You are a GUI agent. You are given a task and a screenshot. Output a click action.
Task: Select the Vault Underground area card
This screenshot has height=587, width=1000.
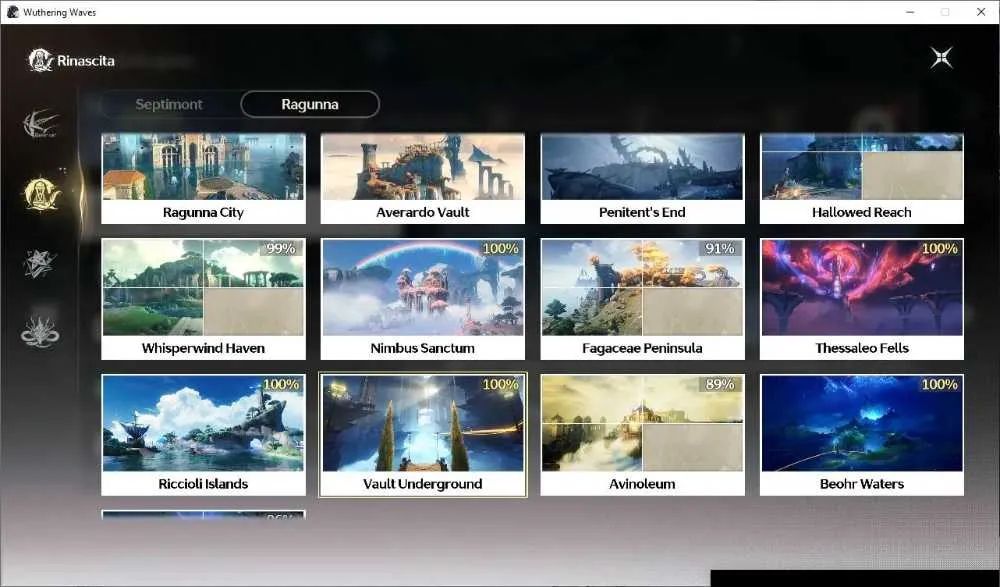point(423,435)
